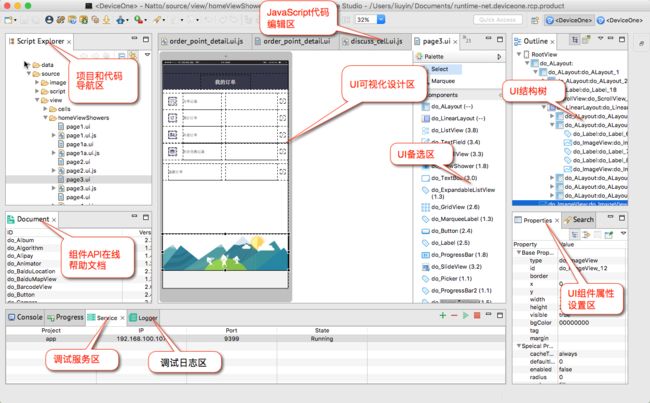Open the zoom percentage dropdown at 32%
The height and width of the screenshot is (403, 650).
tap(381, 19)
